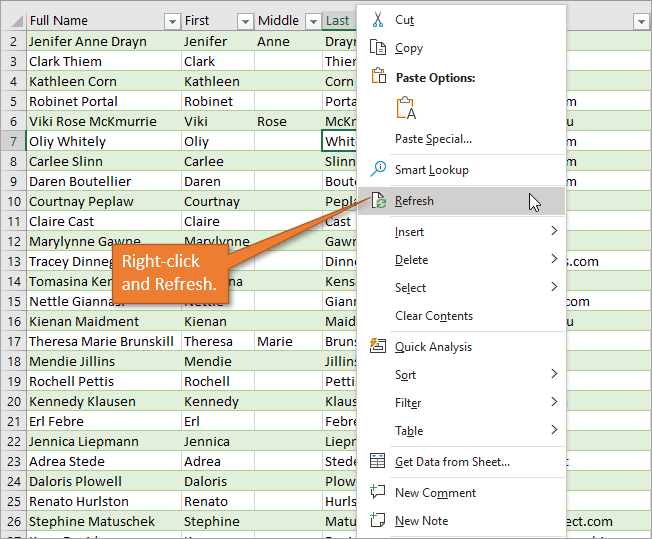Click the green Refresh icon
The width and height of the screenshot is (652, 539).
point(378,201)
